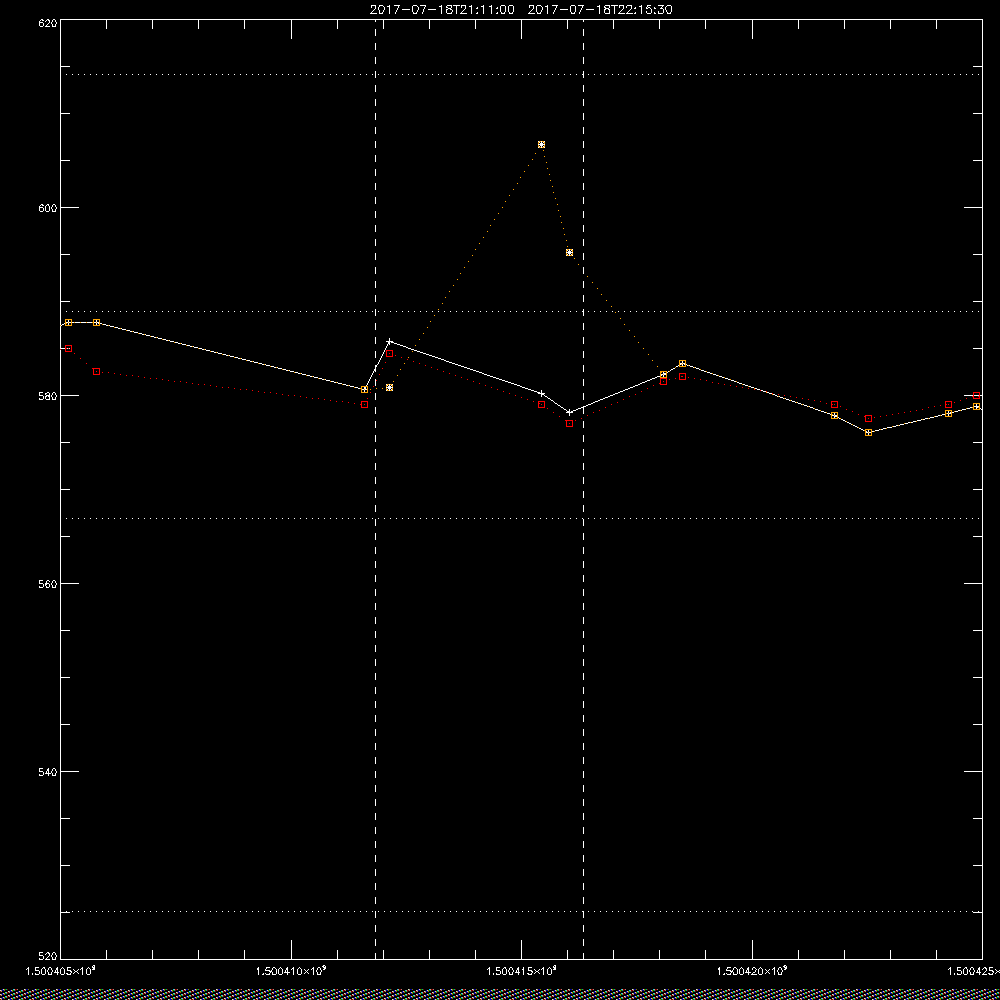This screenshot has height=1000, width=1000.
Task: Click the dotted threshold line near 567
Action: (521, 518)
